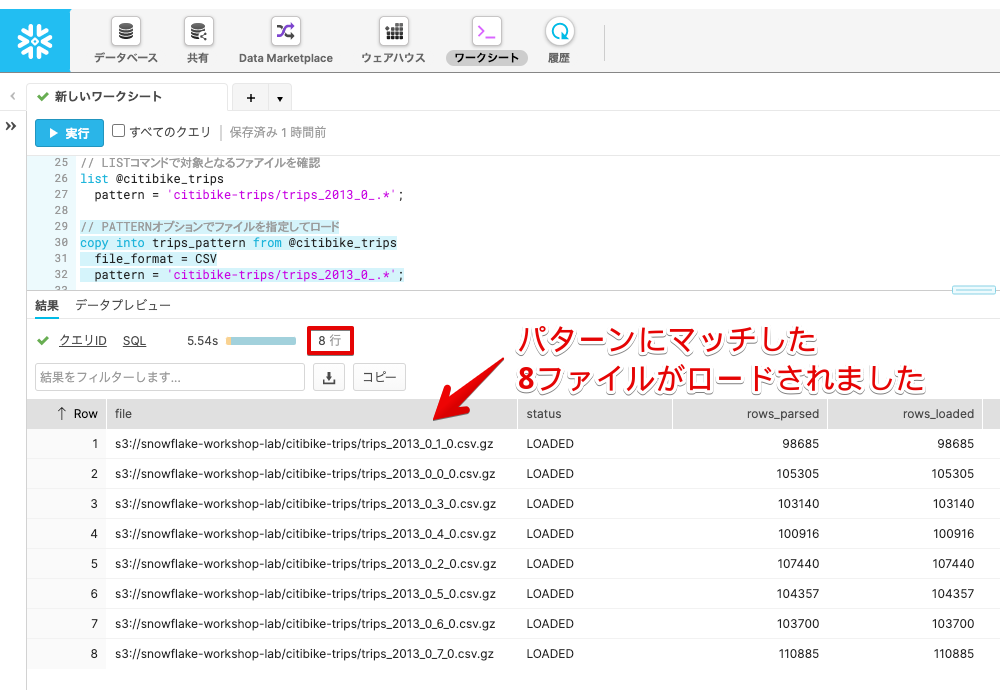
Task: Open the データベース (Databases) icon
Action: pos(126,31)
